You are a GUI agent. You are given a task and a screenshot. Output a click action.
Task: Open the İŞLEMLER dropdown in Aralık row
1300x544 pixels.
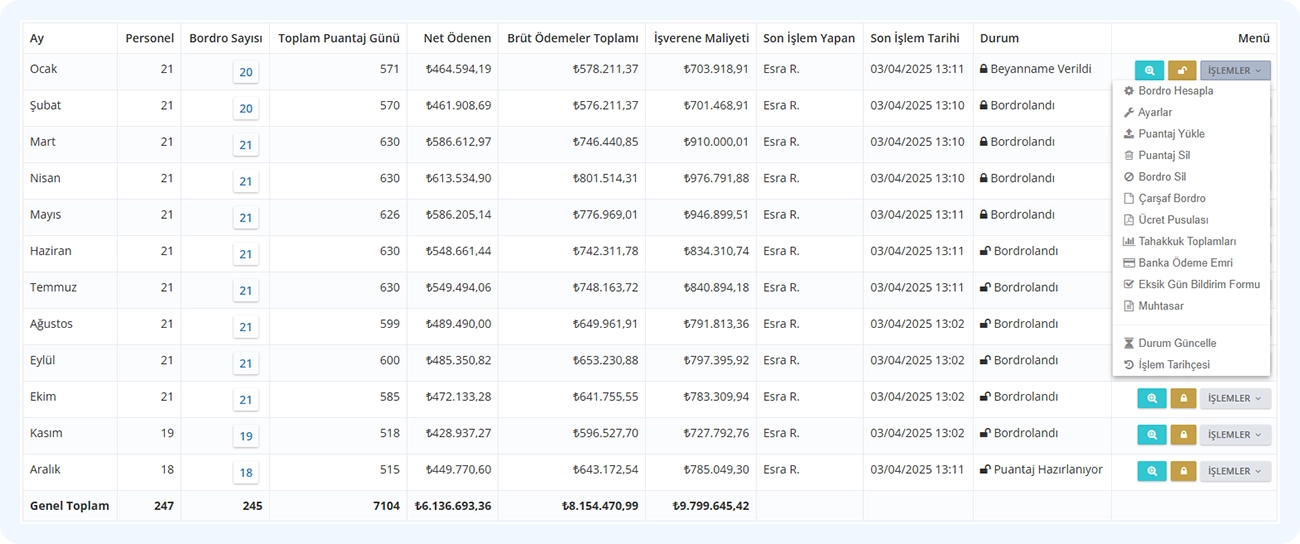1235,471
